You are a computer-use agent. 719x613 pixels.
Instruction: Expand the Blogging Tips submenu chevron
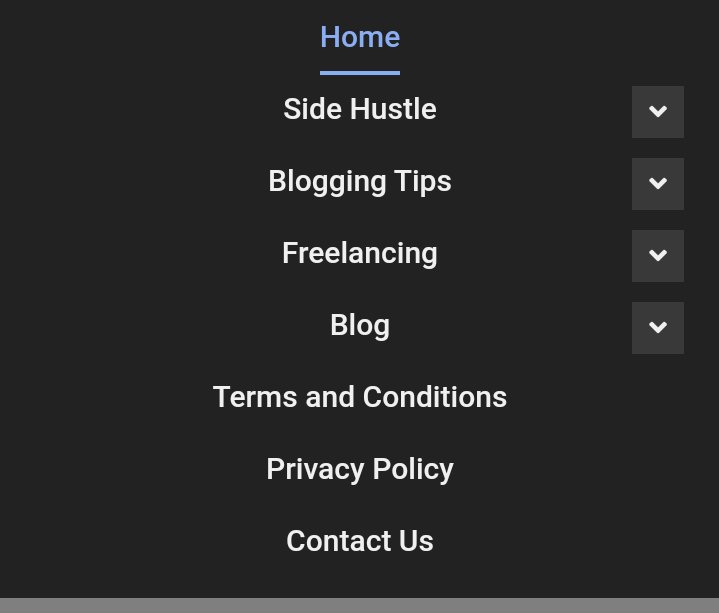click(657, 183)
